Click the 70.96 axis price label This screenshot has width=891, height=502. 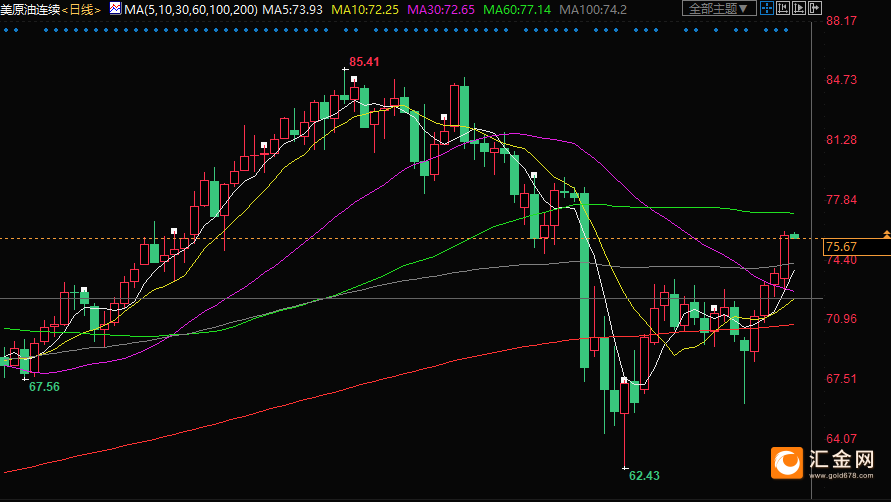pyautogui.click(x=842, y=319)
